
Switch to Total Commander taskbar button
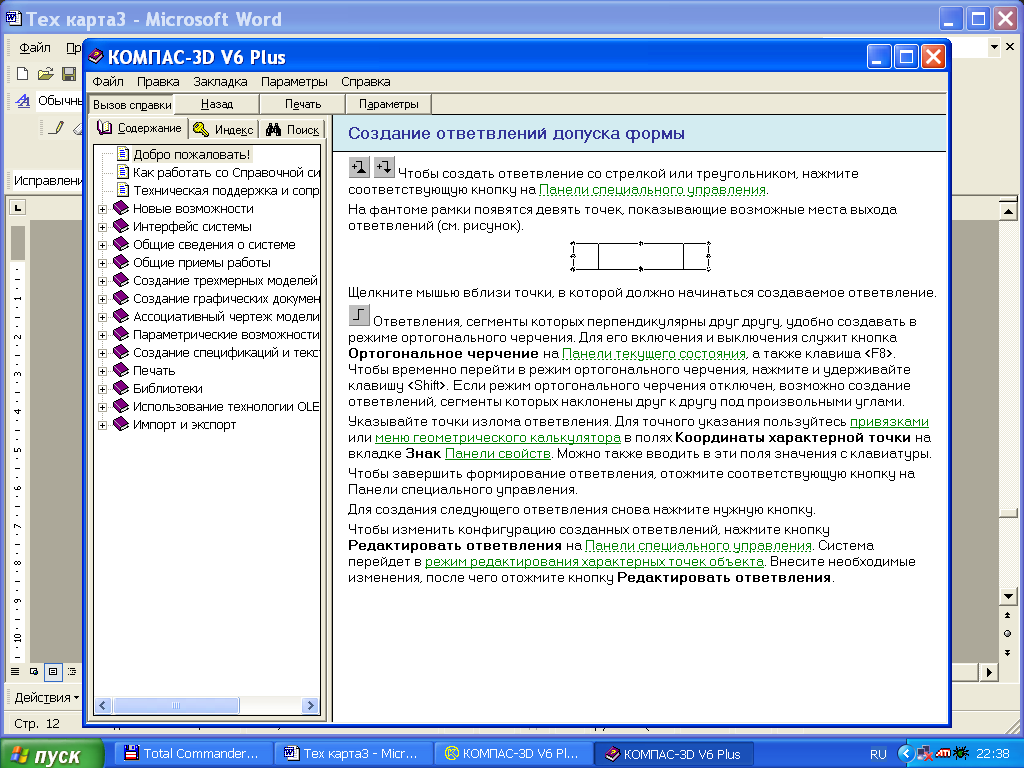[192, 754]
